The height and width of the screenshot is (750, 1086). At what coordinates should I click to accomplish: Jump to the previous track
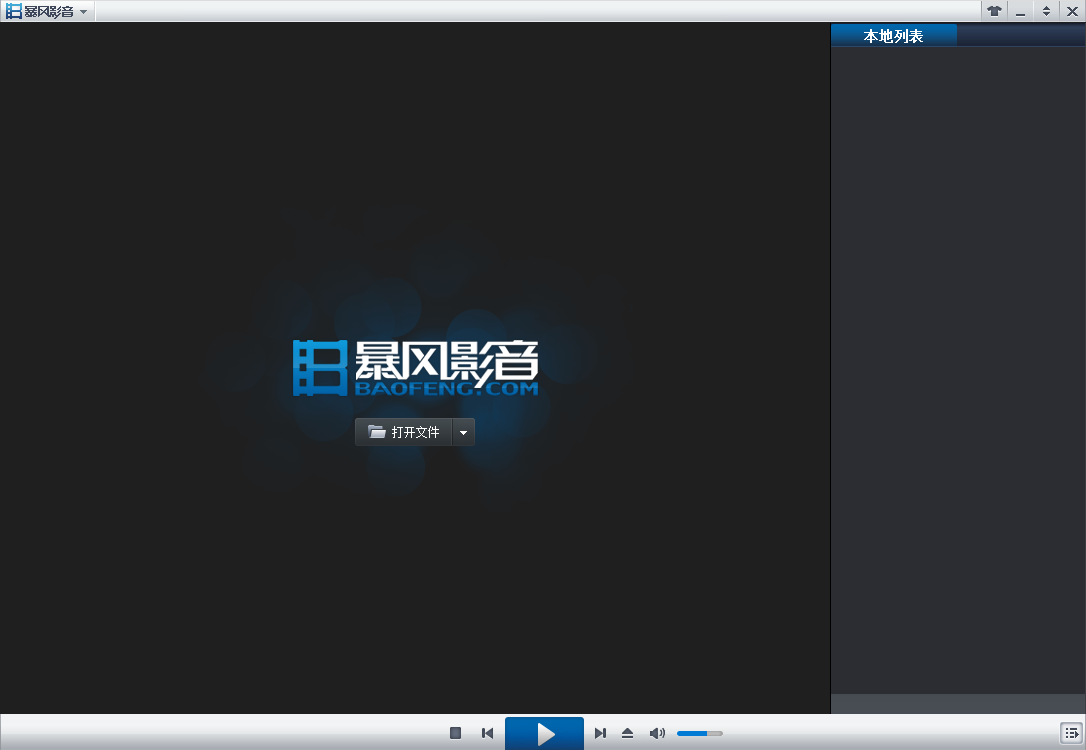pos(487,733)
